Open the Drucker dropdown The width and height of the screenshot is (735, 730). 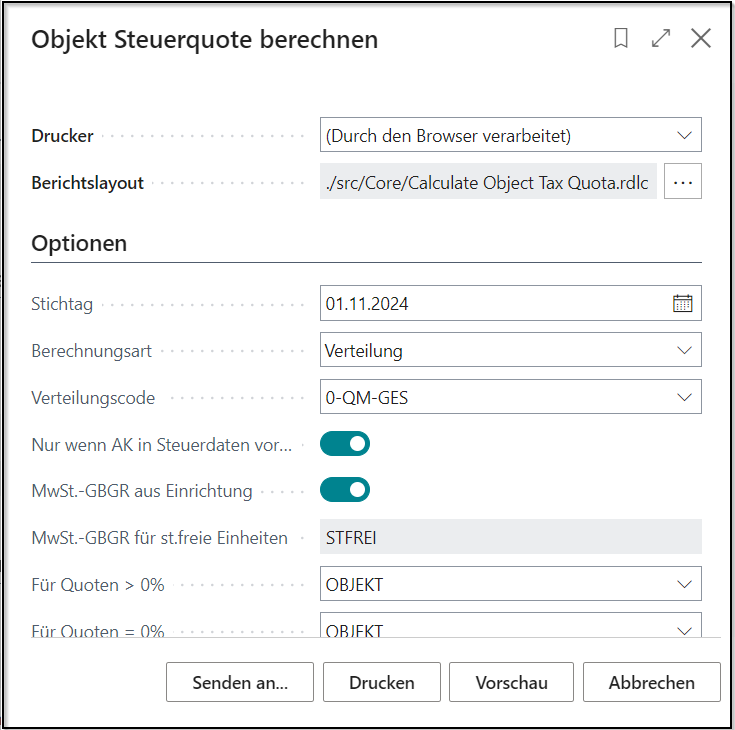pyautogui.click(x=511, y=134)
